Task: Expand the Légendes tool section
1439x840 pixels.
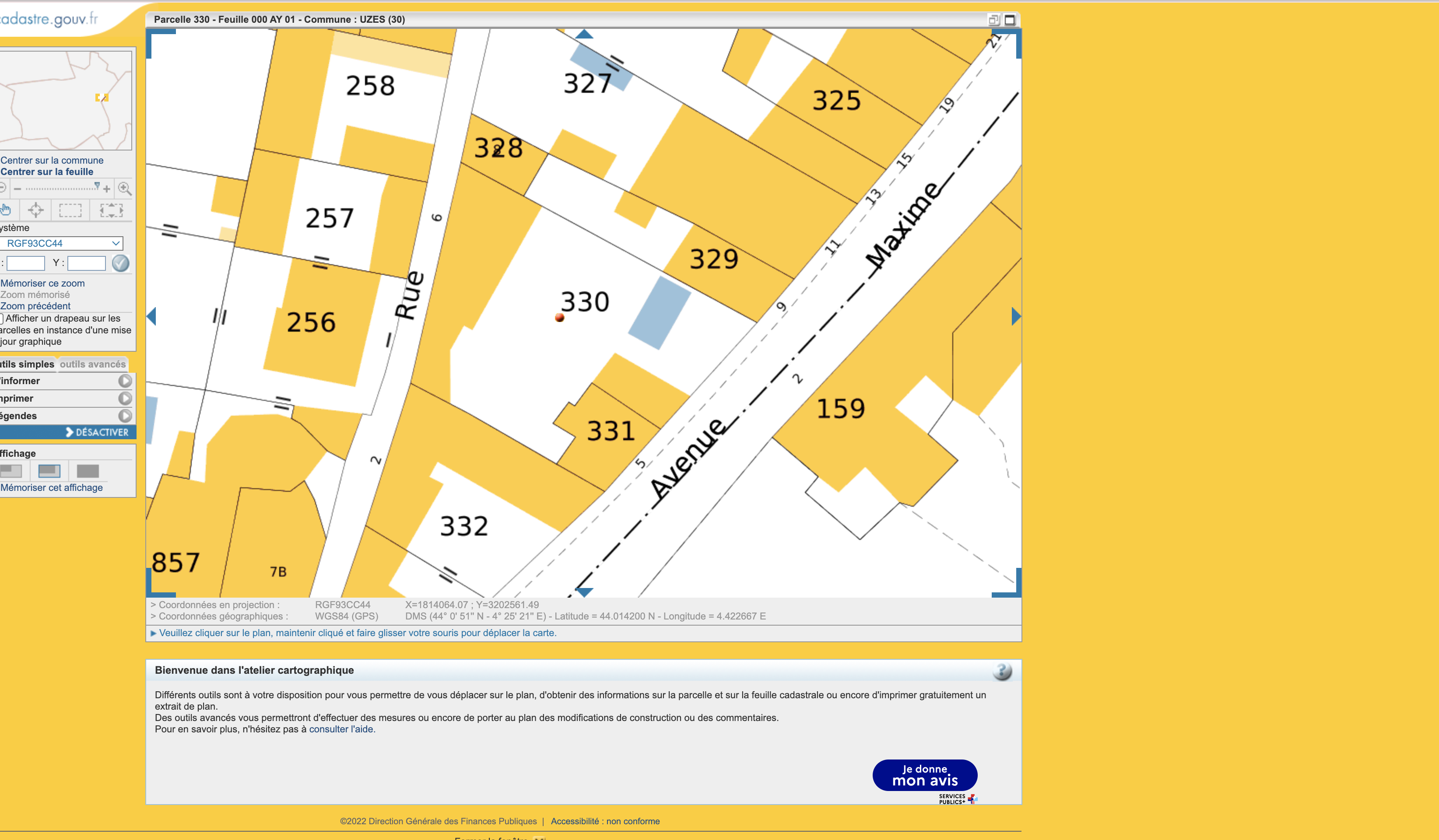Action: (x=125, y=416)
